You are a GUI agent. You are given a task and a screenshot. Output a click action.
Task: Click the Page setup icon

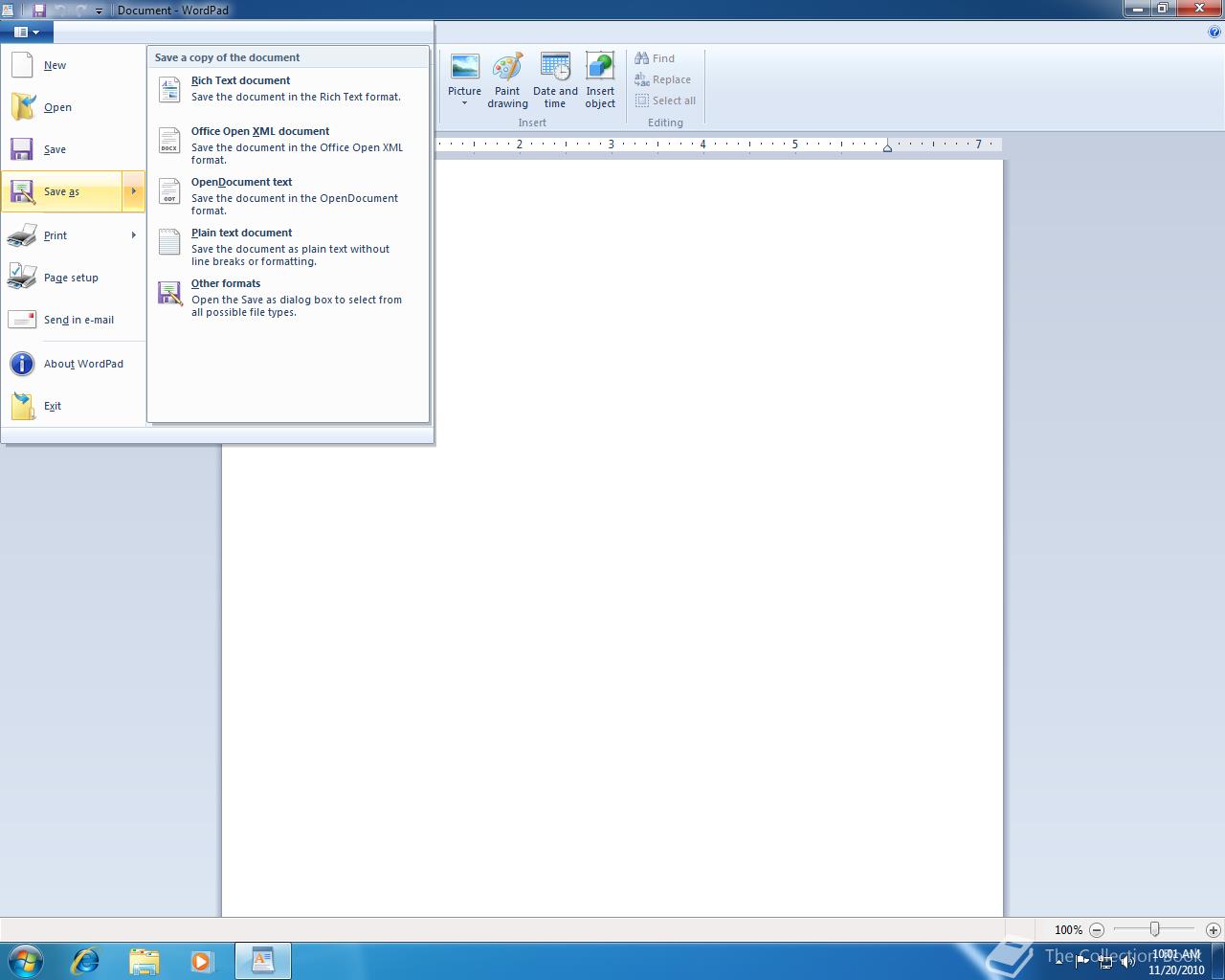[22, 278]
